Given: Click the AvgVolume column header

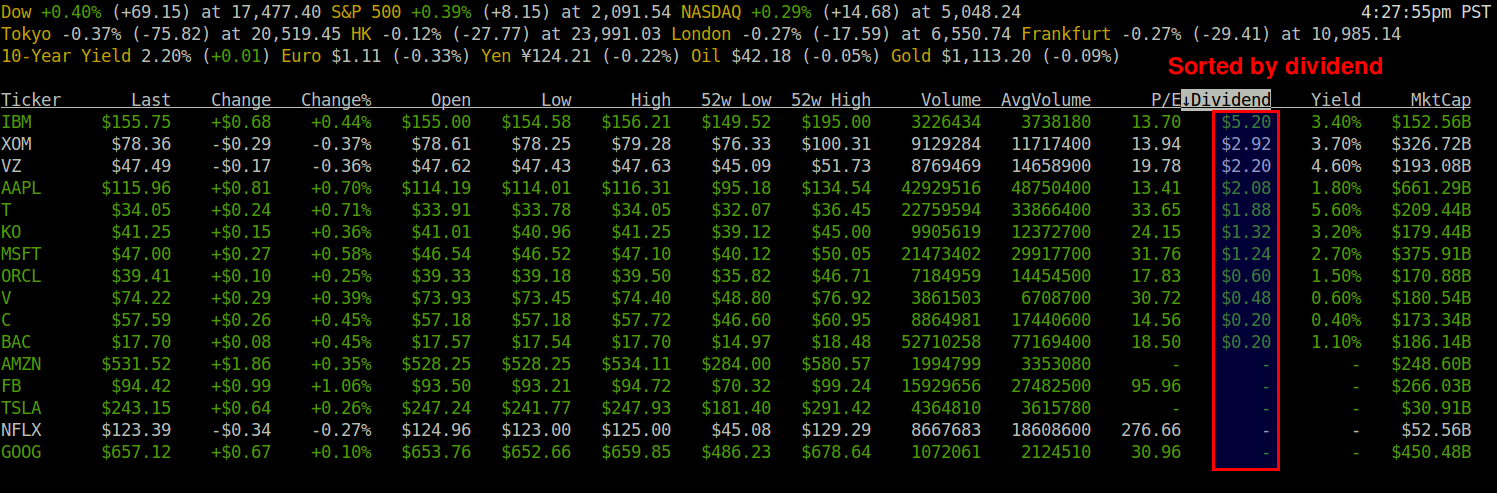Looking at the screenshot, I should coord(1046,100).
